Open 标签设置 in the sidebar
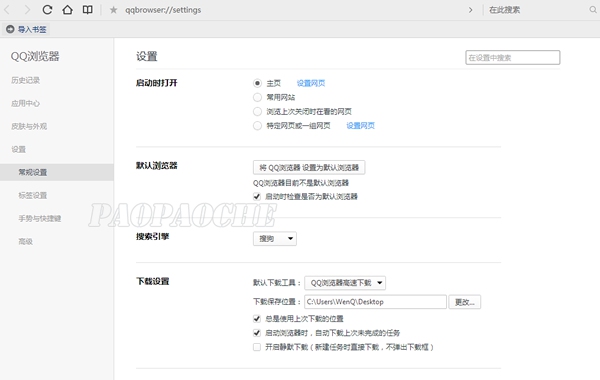600x380 pixels. 33,195
